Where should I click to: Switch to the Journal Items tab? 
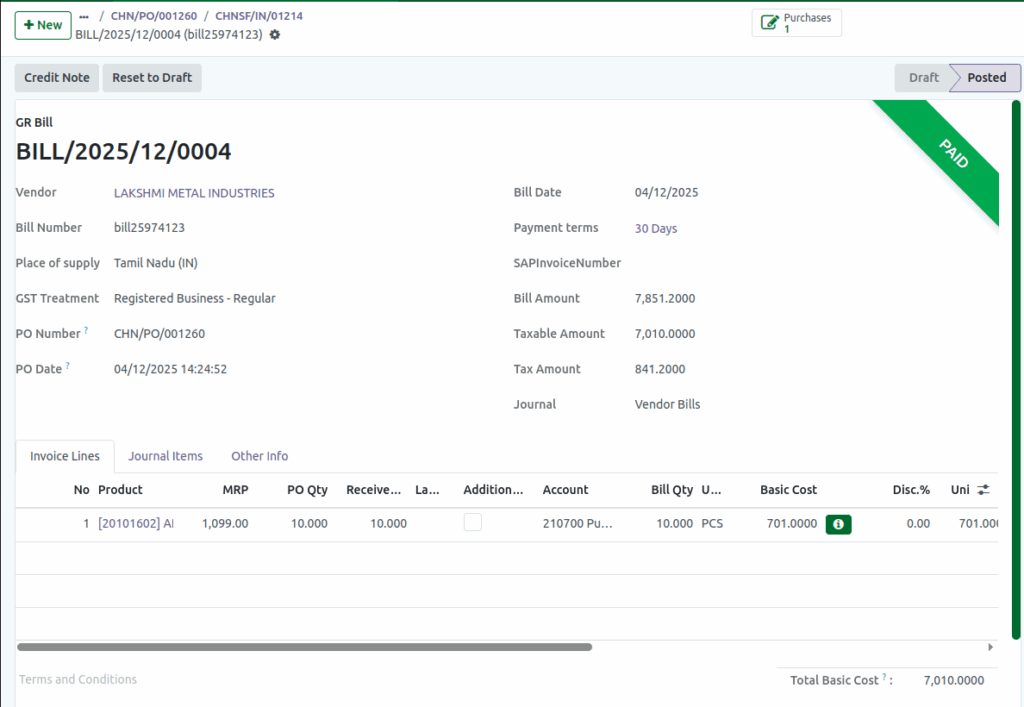[165, 456]
